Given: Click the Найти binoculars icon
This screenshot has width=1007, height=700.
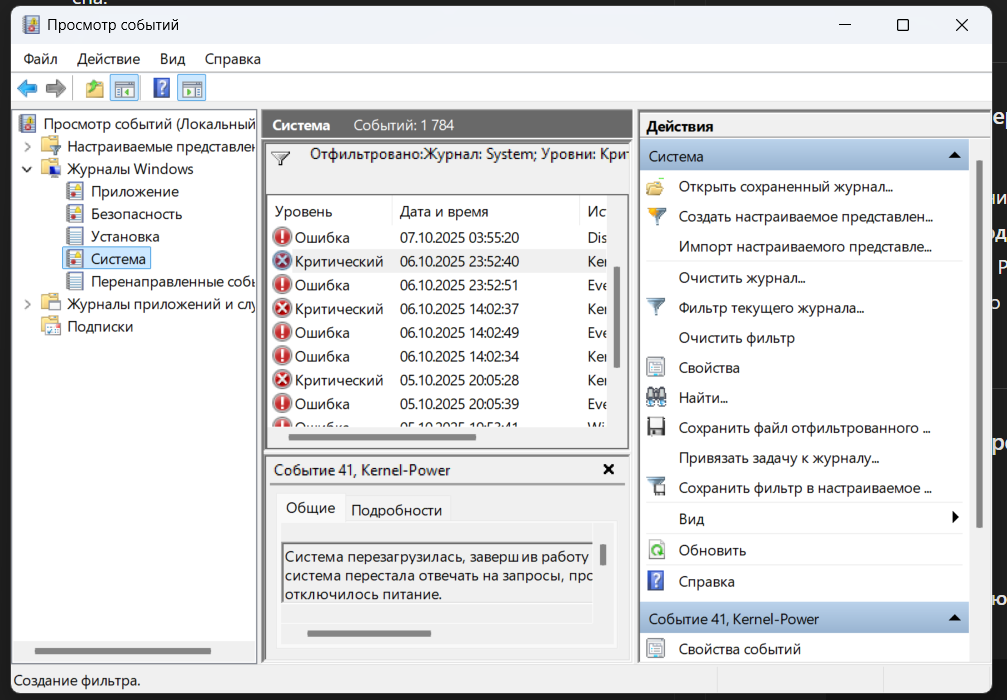Looking at the screenshot, I should [656, 398].
